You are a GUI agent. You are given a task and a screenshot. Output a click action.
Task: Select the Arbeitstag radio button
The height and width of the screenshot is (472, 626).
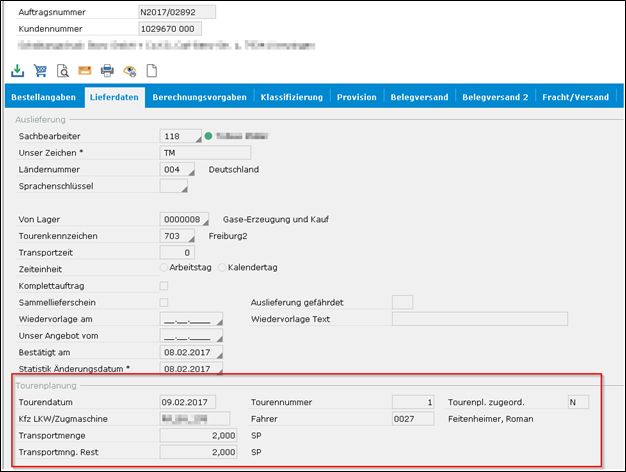[165, 268]
